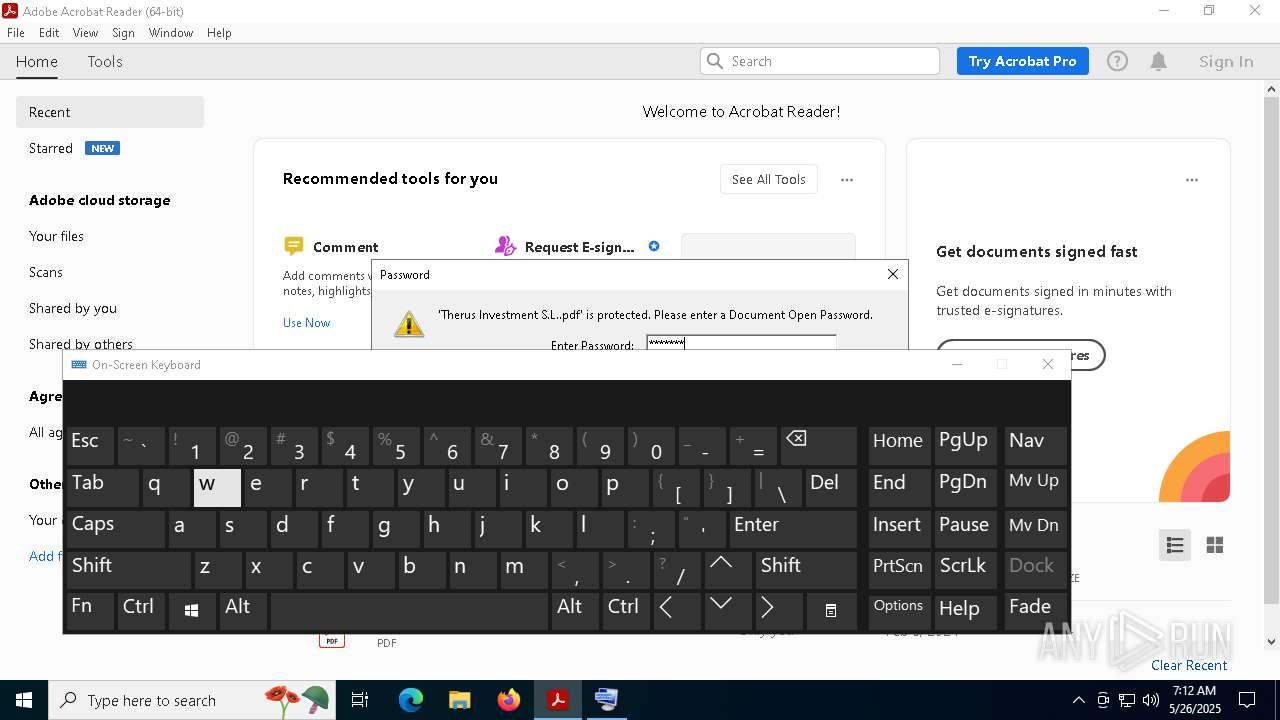Open the Edit menu

click(49, 33)
